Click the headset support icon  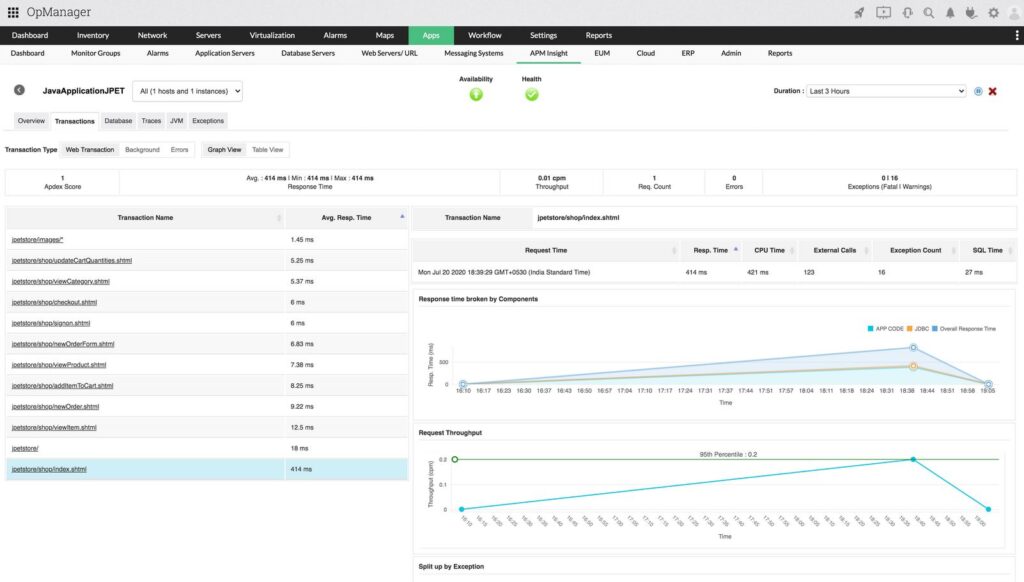[907, 12]
